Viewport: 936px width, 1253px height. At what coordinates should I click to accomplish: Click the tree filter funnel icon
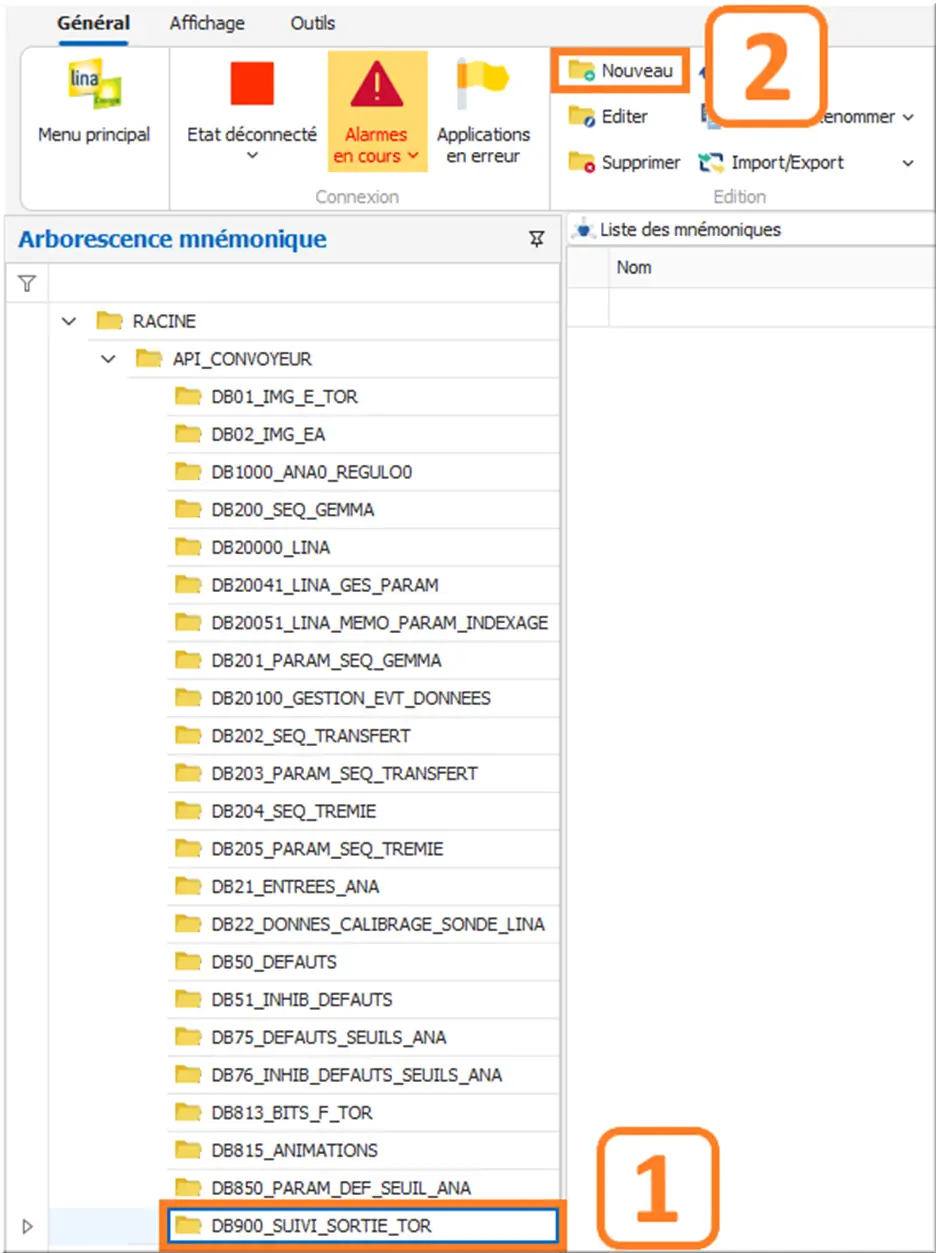coord(27,285)
